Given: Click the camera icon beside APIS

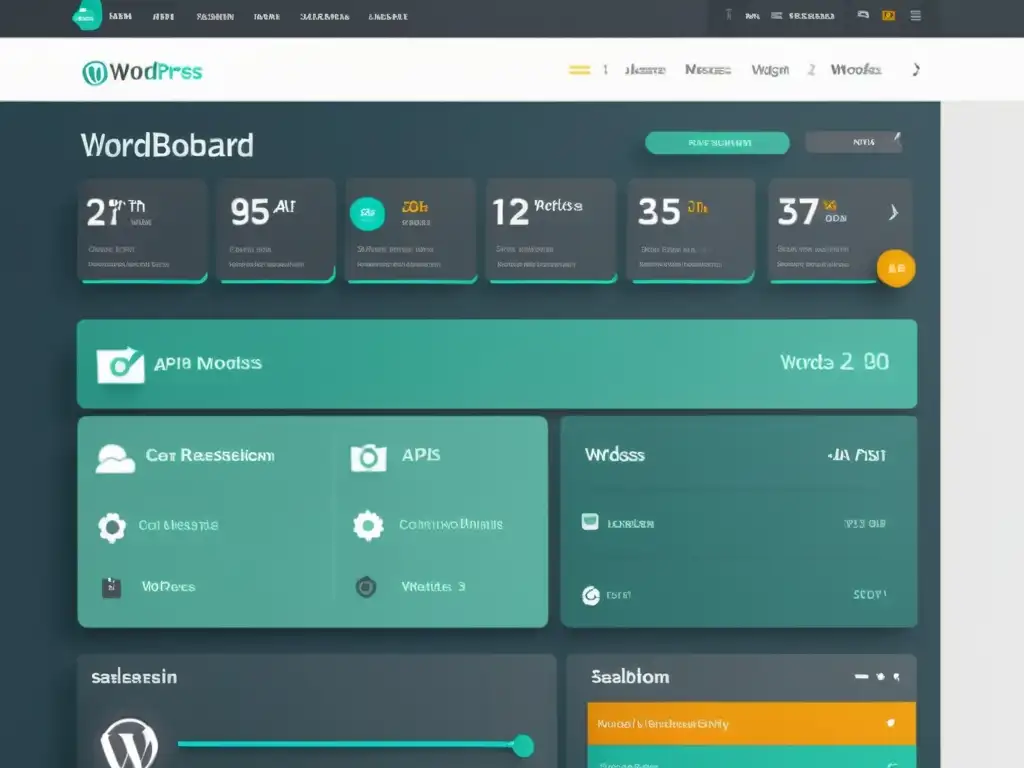Looking at the screenshot, I should tap(368, 458).
